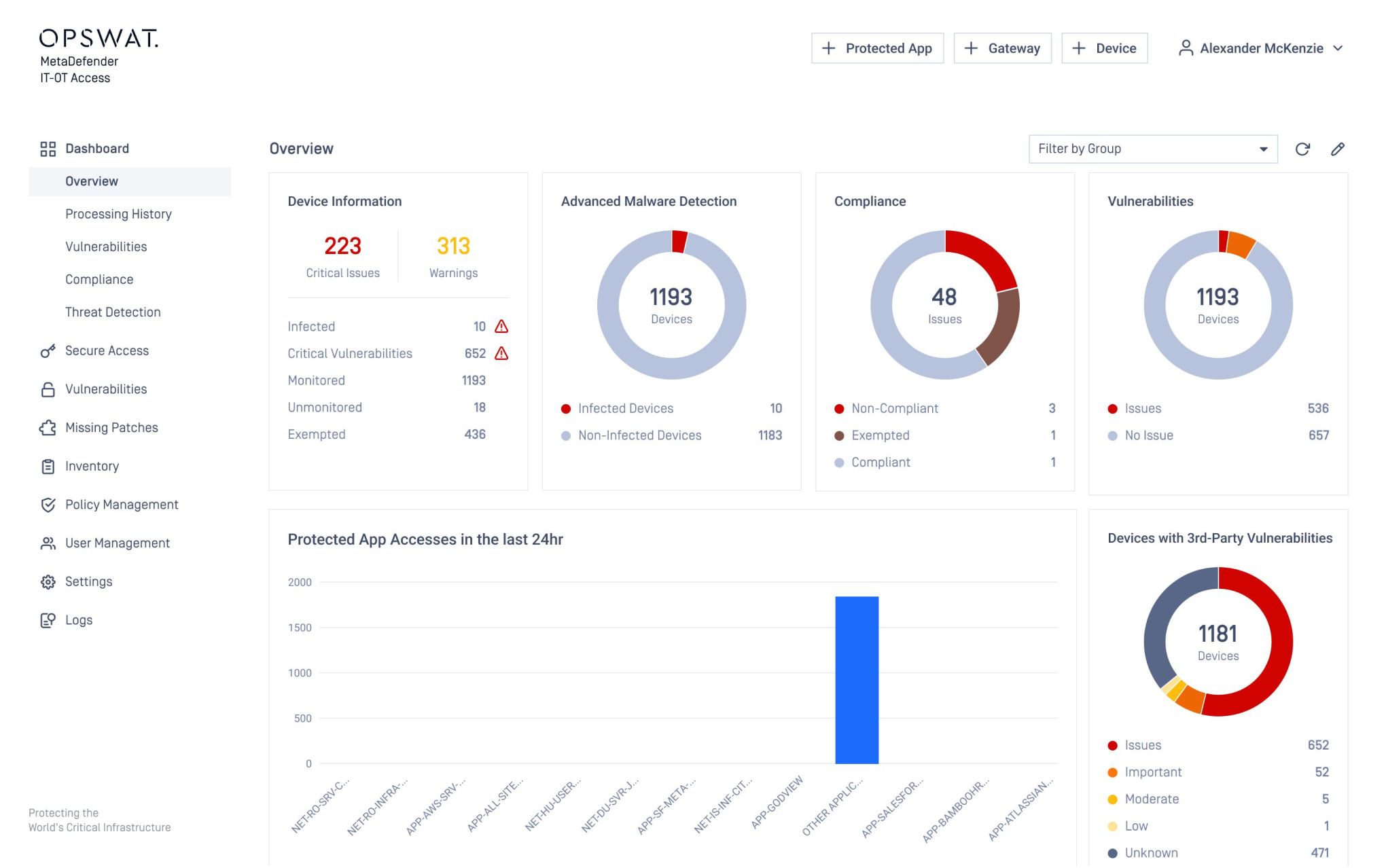Viewport: 1386px width, 868px height.
Task: Switch to the Processing History view
Action: click(119, 214)
